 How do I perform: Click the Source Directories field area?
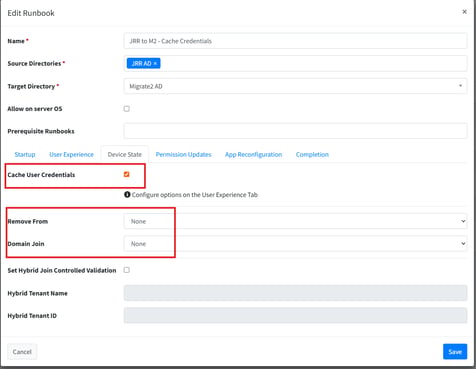(295, 63)
